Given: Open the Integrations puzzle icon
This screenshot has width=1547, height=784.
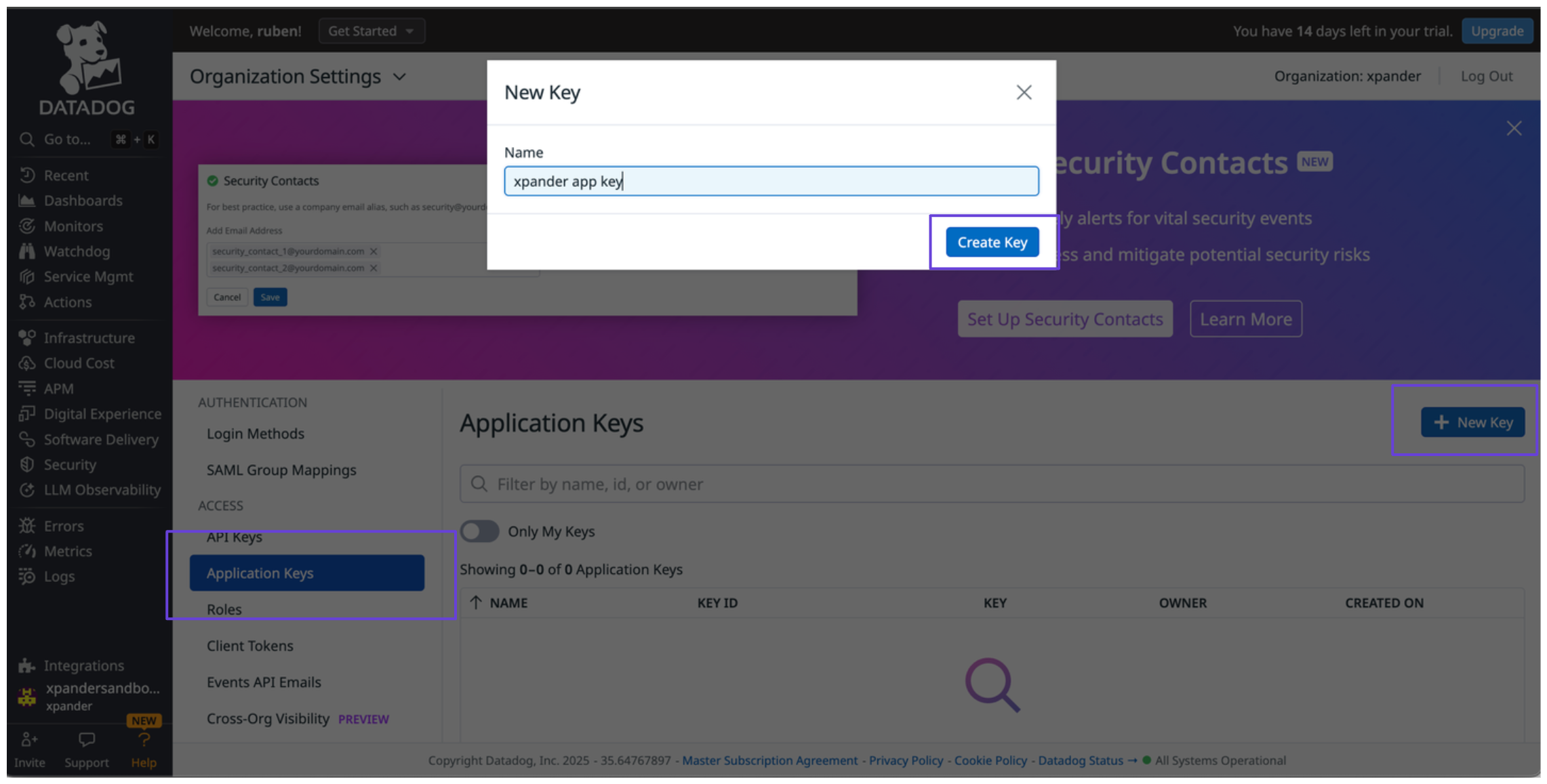Looking at the screenshot, I should pos(27,665).
